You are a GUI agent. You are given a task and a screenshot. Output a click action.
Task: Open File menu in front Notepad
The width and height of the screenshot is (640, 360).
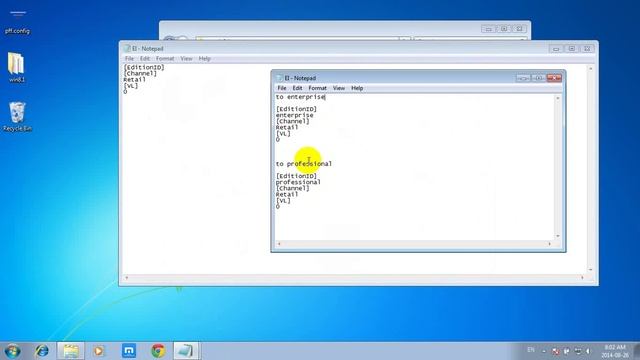282,88
